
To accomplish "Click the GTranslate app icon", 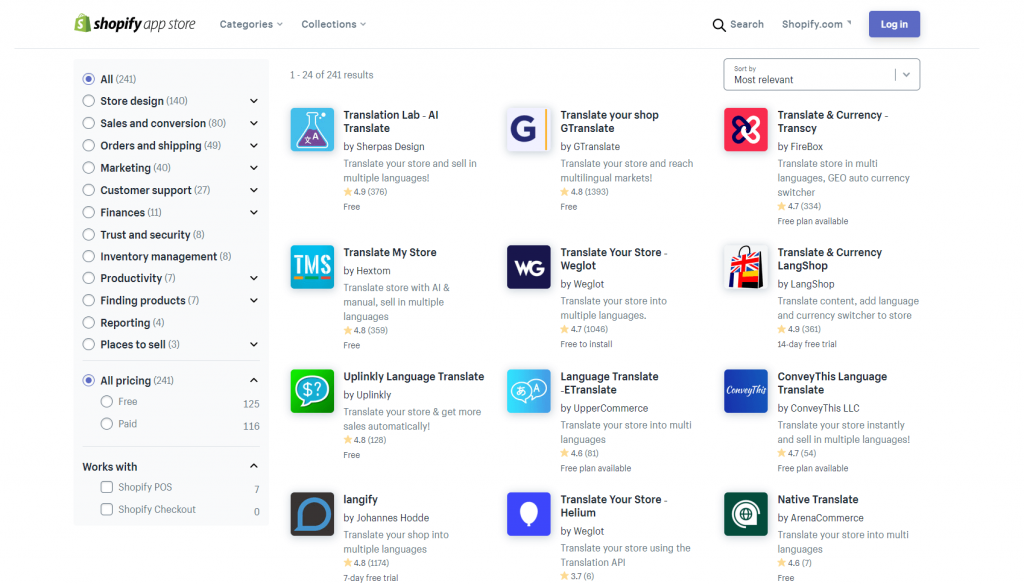I will click(529, 130).
